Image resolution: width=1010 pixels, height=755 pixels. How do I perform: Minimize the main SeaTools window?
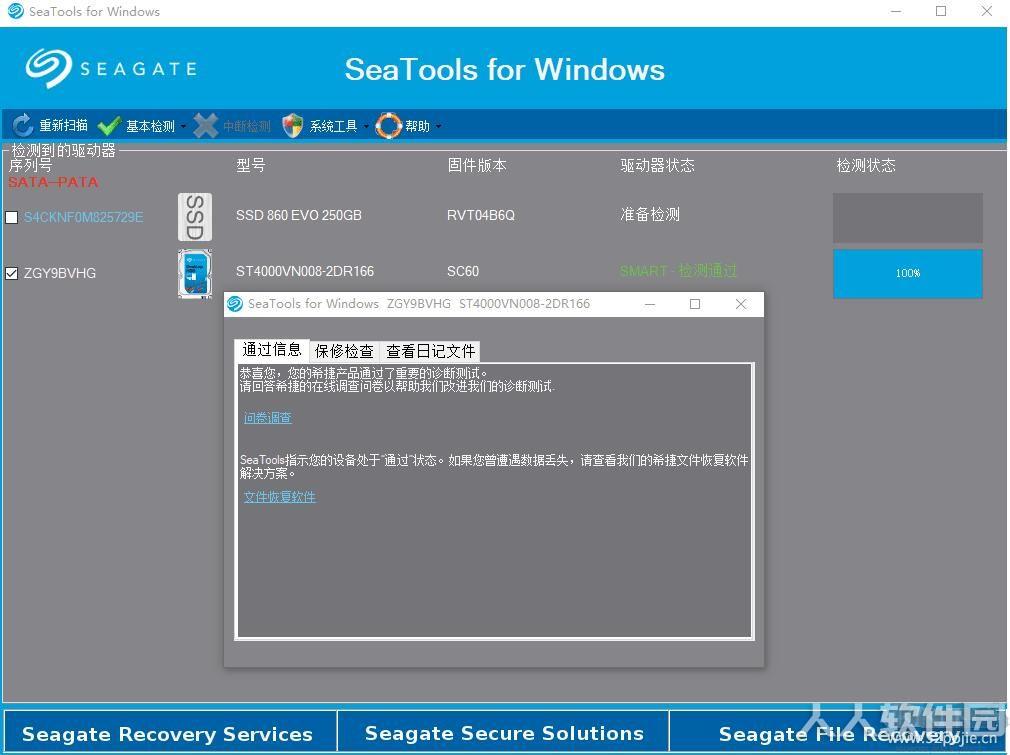pyautogui.click(x=896, y=11)
